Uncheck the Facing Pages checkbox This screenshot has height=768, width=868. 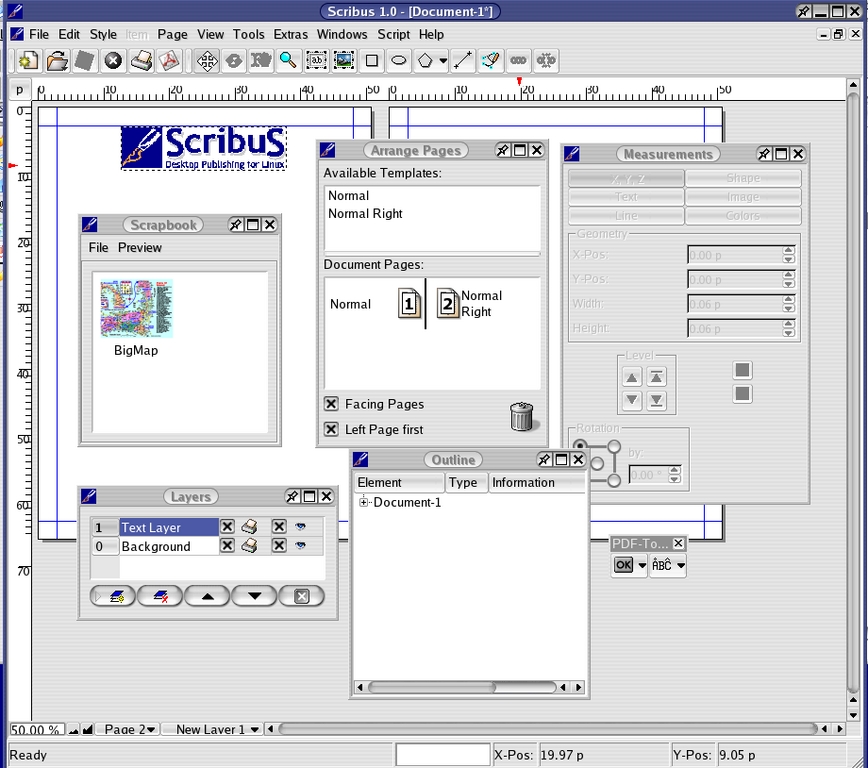(x=331, y=404)
